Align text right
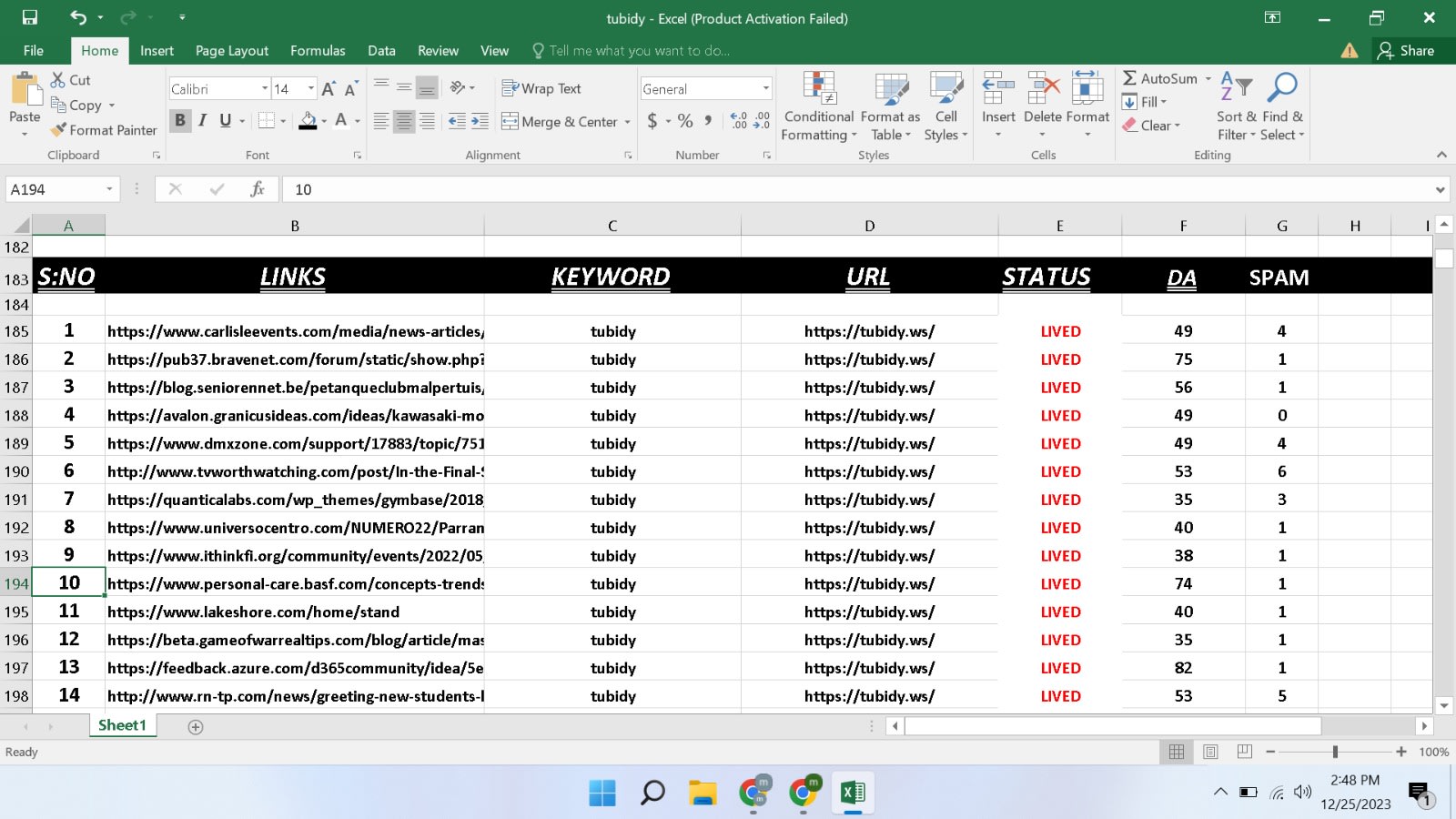The width and height of the screenshot is (1456, 819). 427,121
